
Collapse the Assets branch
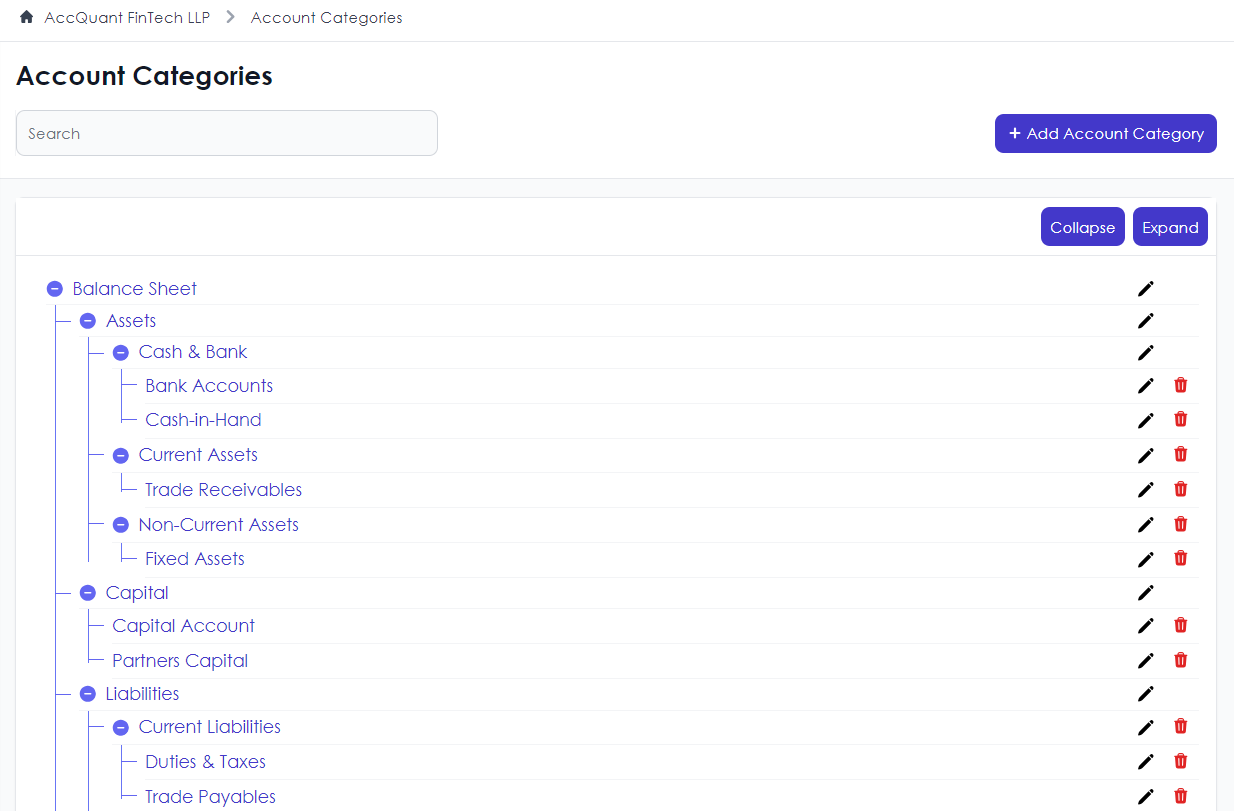(x=87, y=320)
